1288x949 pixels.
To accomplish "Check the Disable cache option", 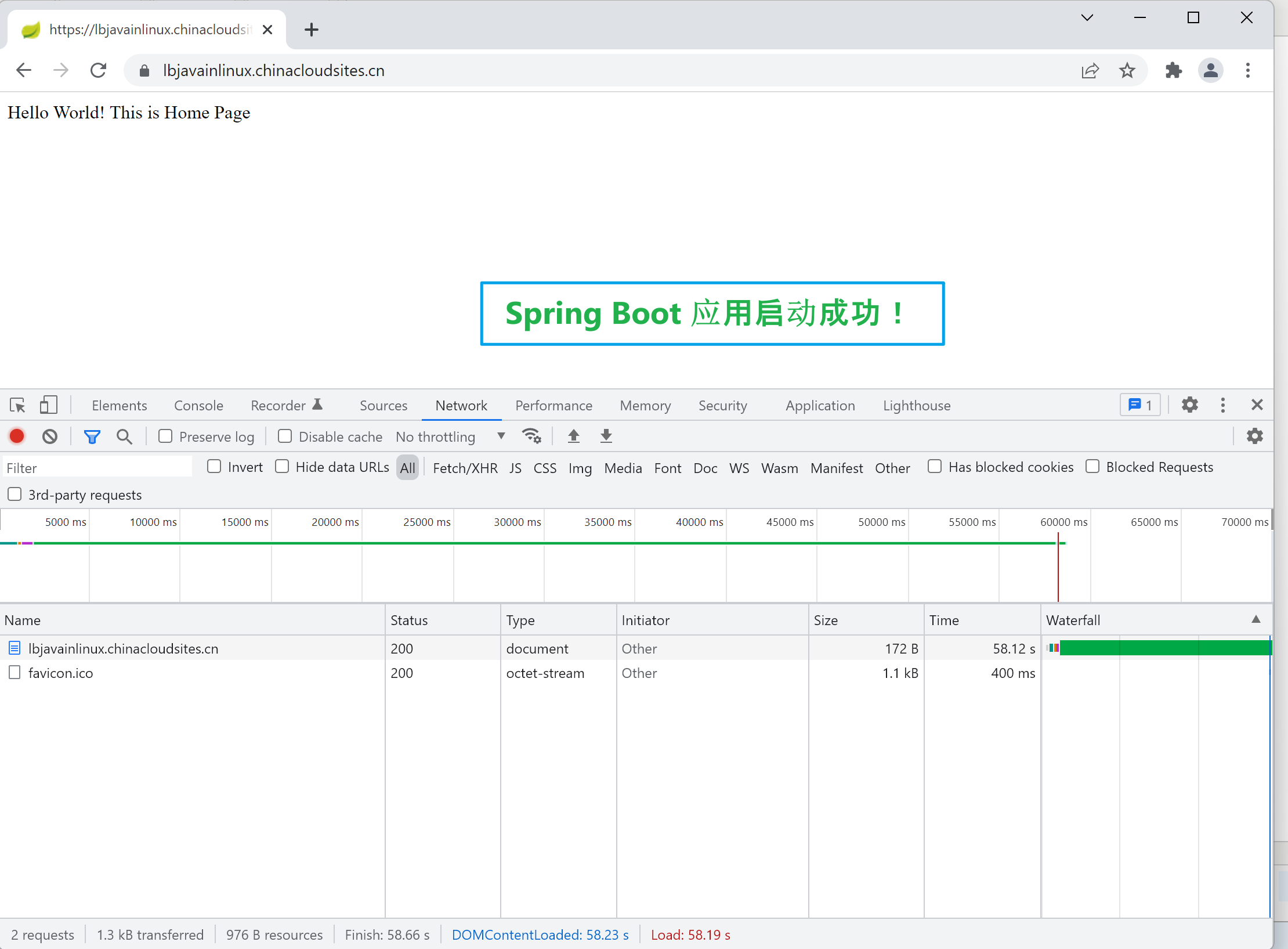I will pyautogui.click(x=284, y=436).
